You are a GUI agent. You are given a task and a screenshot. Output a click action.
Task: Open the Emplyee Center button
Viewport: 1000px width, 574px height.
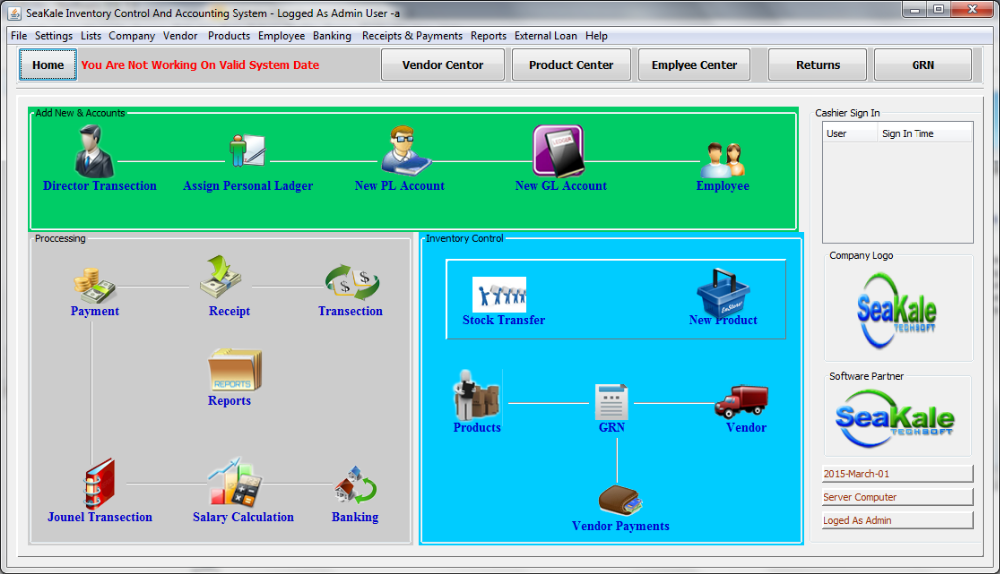point(694,64)
